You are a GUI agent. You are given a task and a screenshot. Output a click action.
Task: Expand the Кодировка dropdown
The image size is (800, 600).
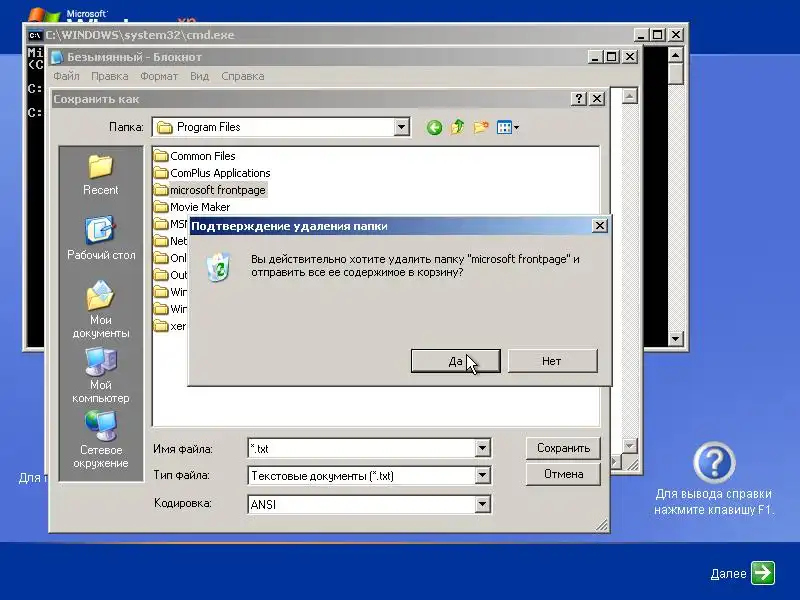coord(482,505)
